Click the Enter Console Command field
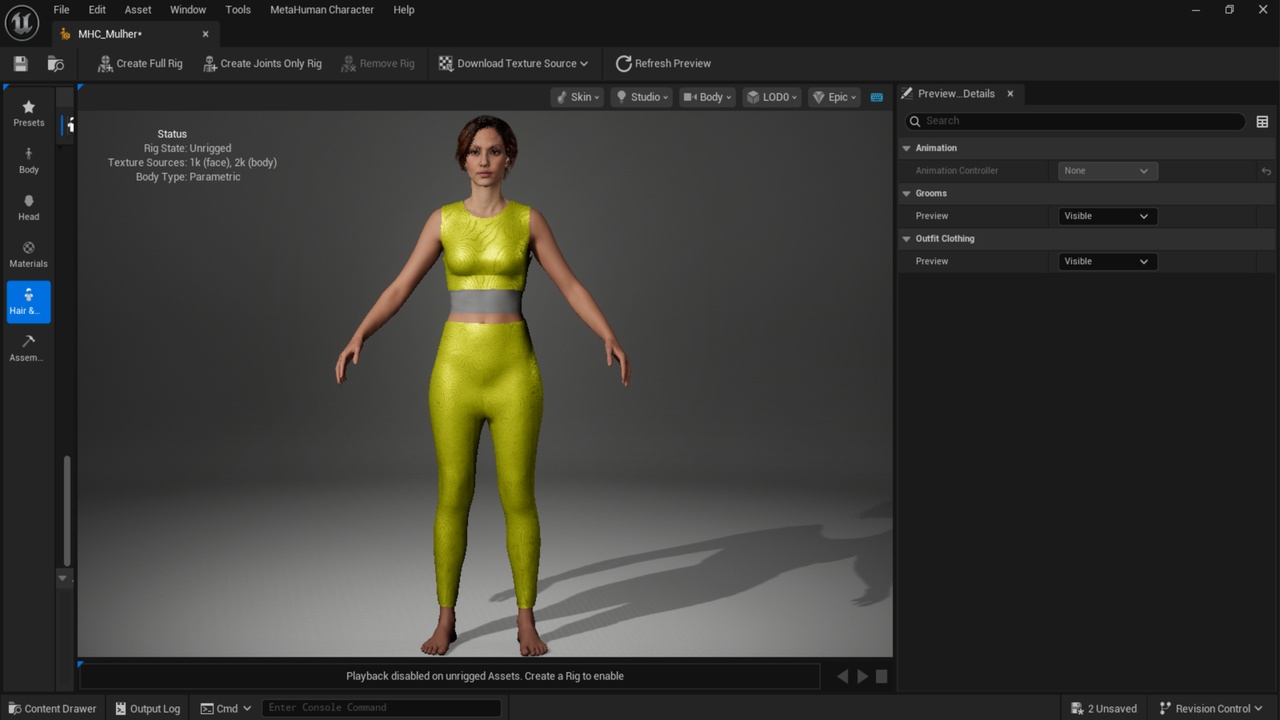This screenshot has height=720, width=1280. tap(381, 708)
